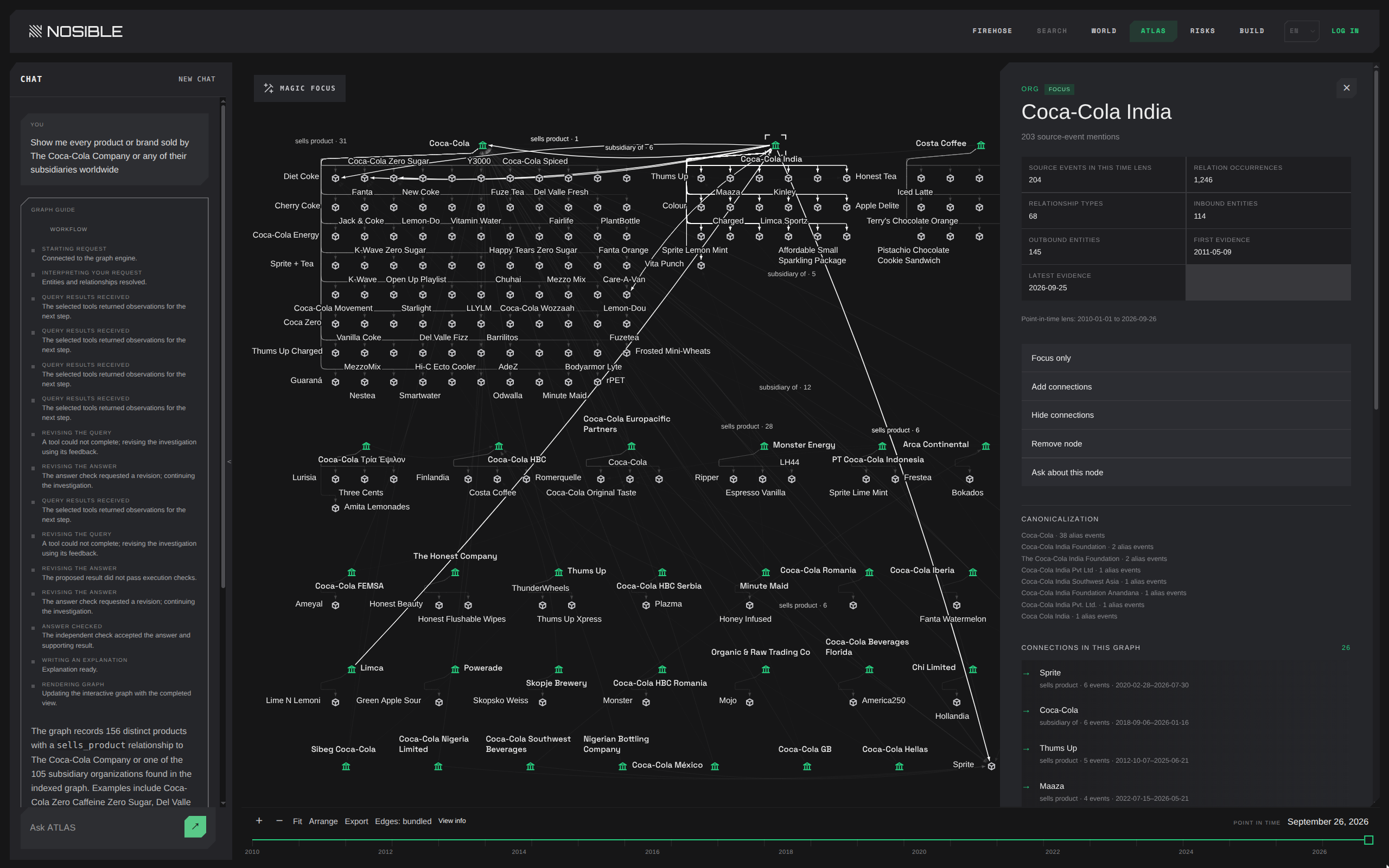Collapse the chat panel with the side arrow
Viewport: 1389px width, 868px height.
(x=229, y=462)
